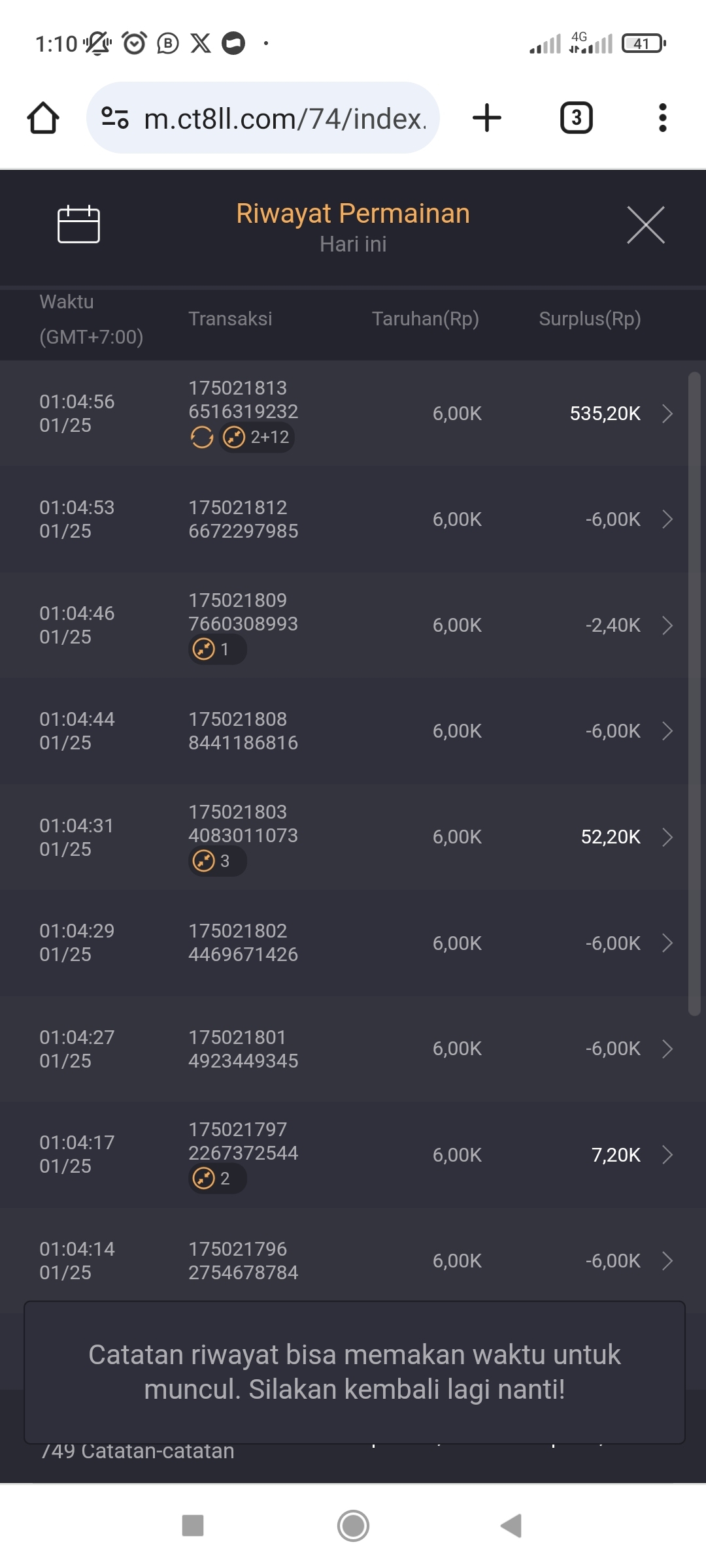706x1568 pixels.
Task: Expand the 535,20K surplus row
Action: coord(667,414)
